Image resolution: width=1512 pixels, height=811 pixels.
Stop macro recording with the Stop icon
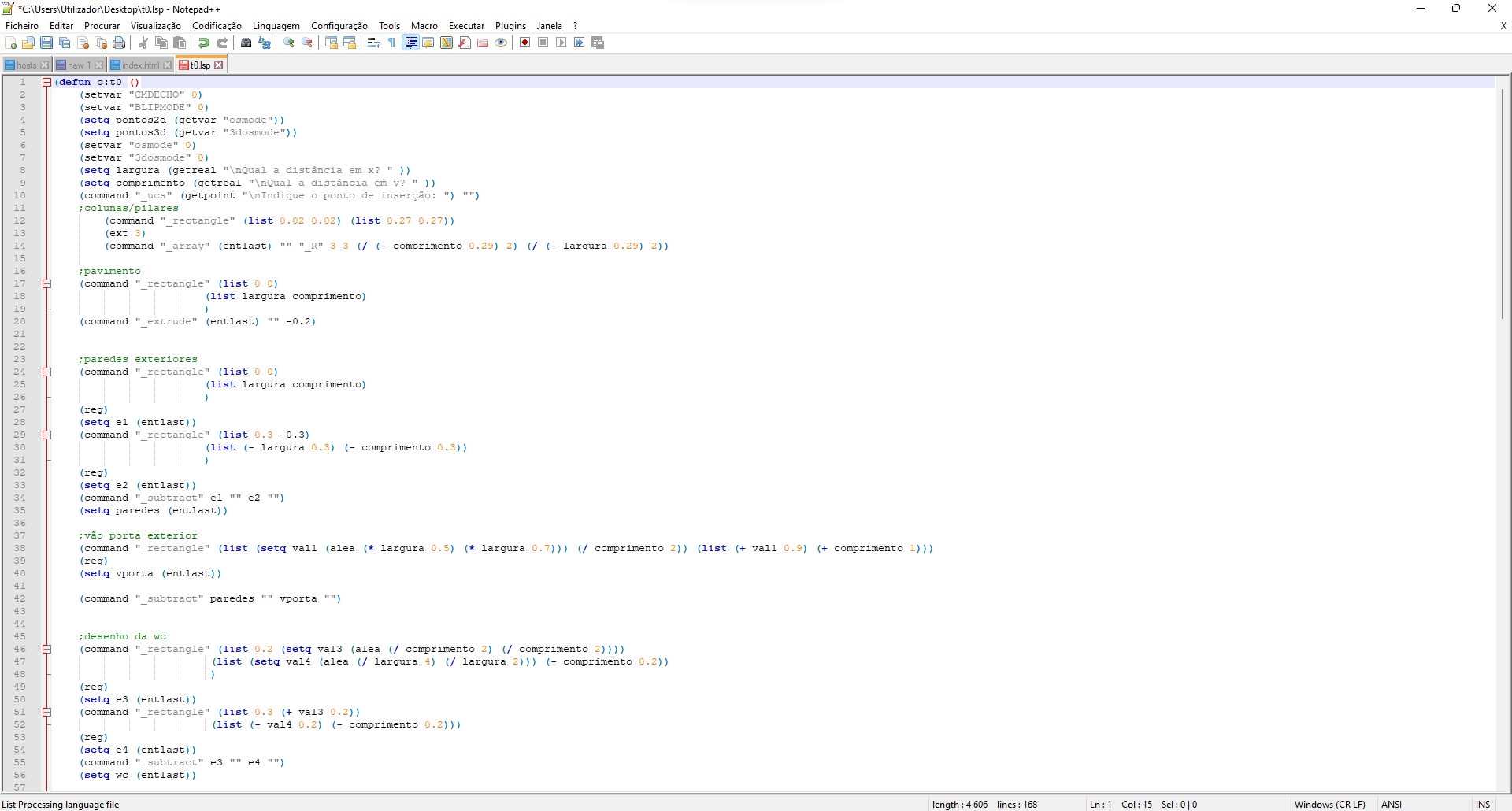pyautogui.click(x=543, y=43)
